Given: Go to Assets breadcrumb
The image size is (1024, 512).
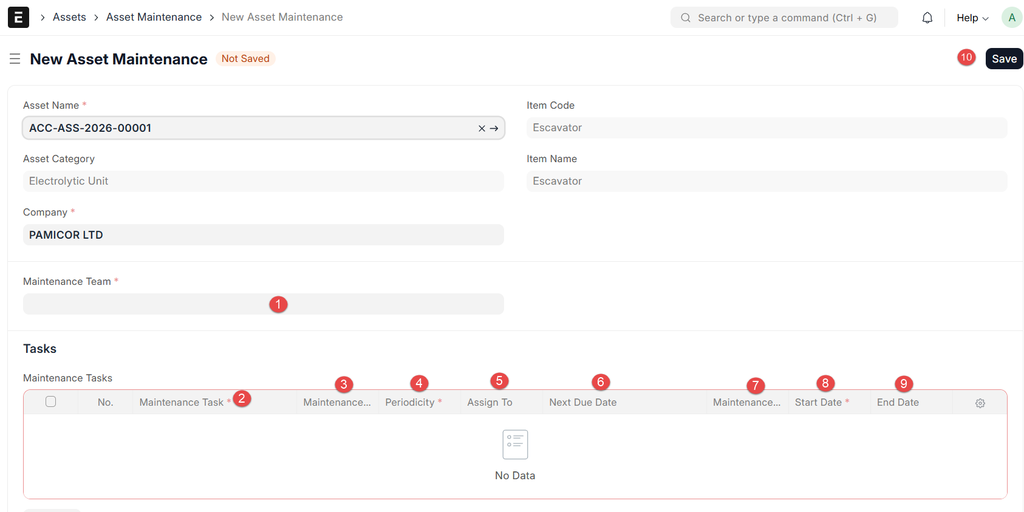Looking at the screenshot, I should point(69,17).
